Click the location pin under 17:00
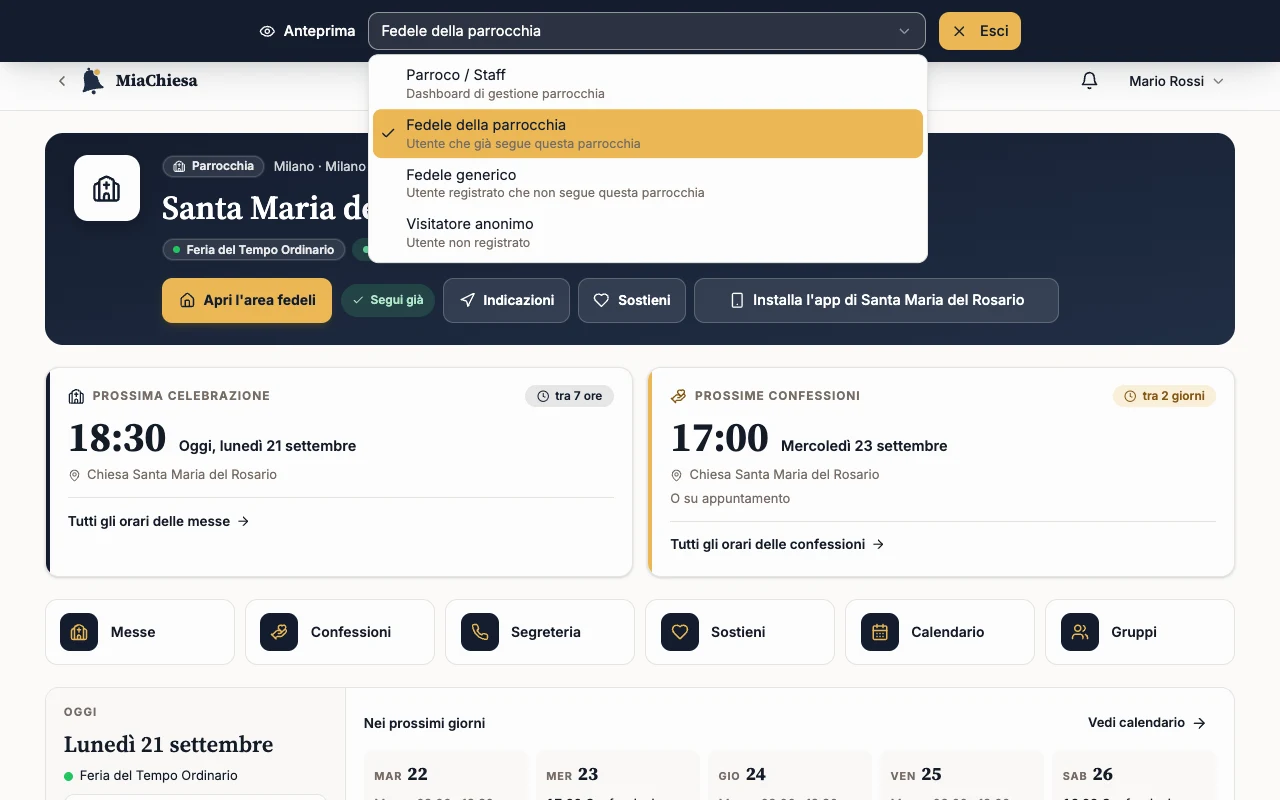This screenshot has height=800, width=1280. 676,475
